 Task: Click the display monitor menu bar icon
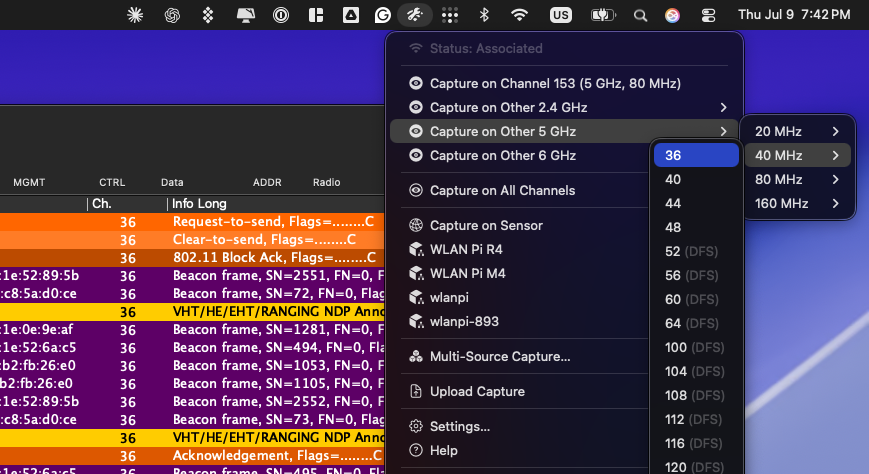click(x=246, y=15)
